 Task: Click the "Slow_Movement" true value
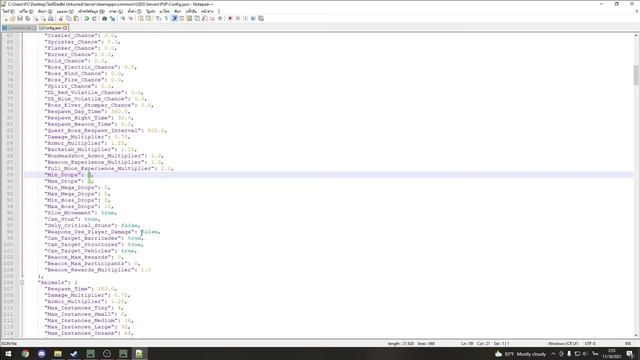[108, 213]
